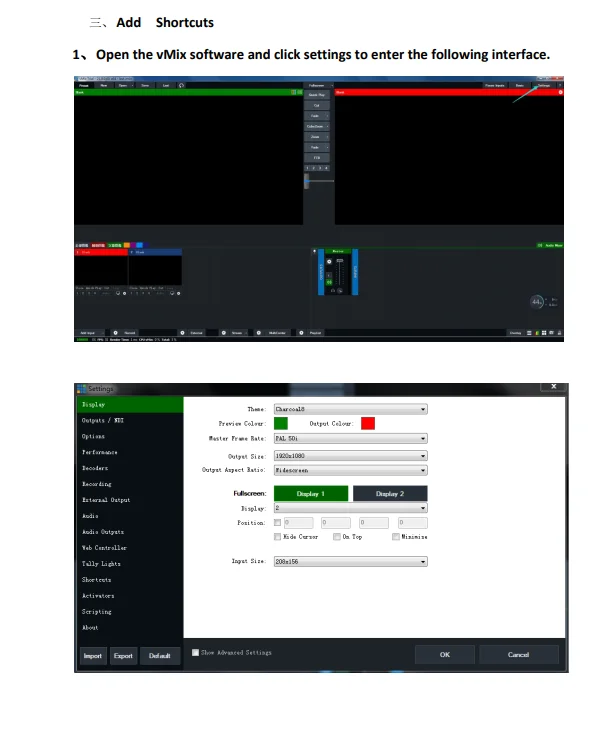This screenshot has width=615, height=738.
Task: Click the gear icon next to Record
Action: [x=115, y=333]
